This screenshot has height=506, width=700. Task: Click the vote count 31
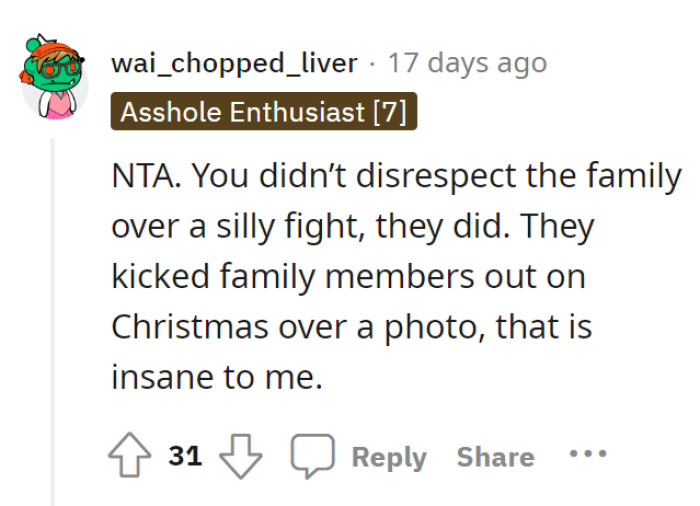tap(185, 457)
